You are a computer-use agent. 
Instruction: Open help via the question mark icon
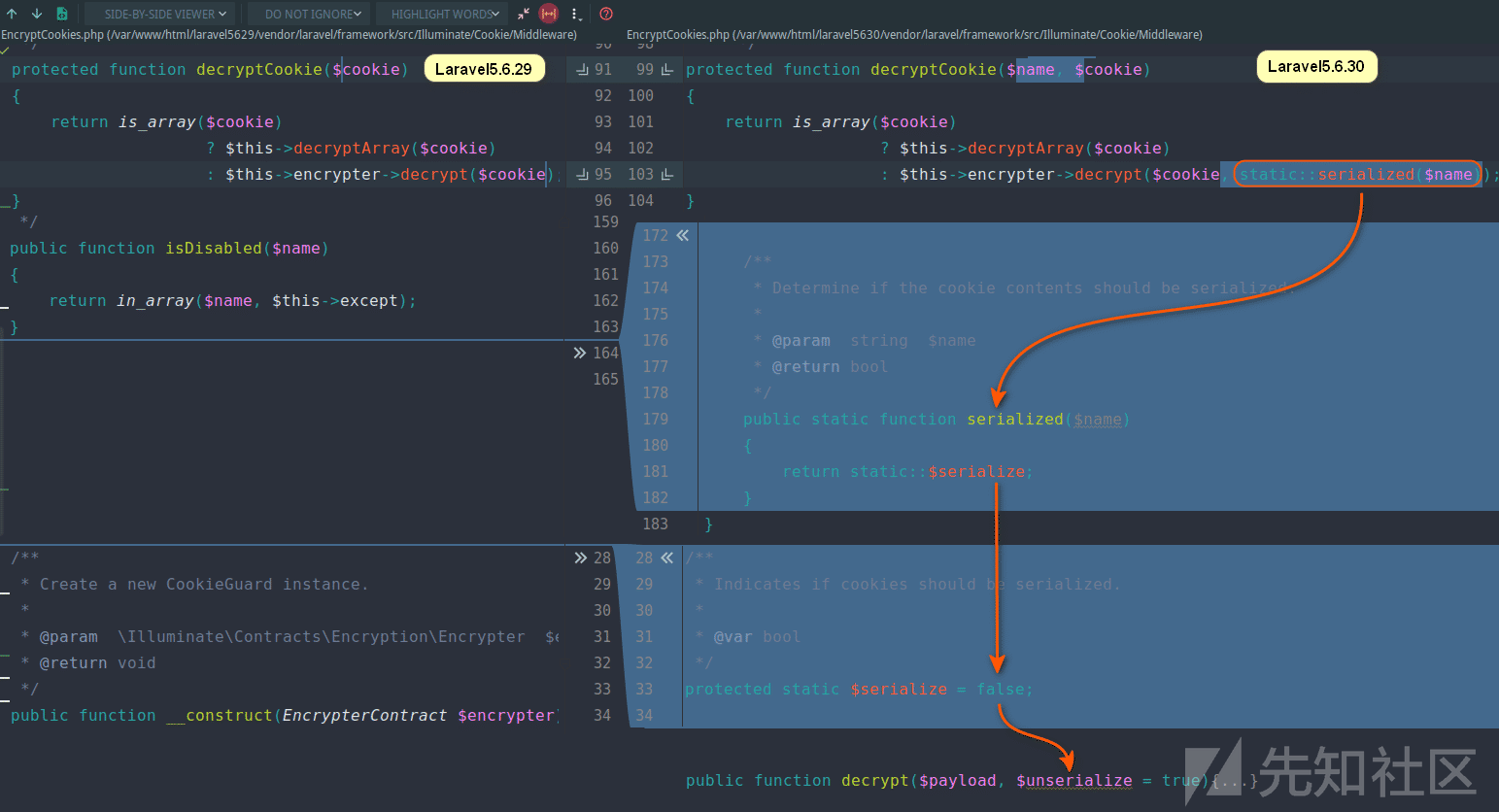[605, 14]
